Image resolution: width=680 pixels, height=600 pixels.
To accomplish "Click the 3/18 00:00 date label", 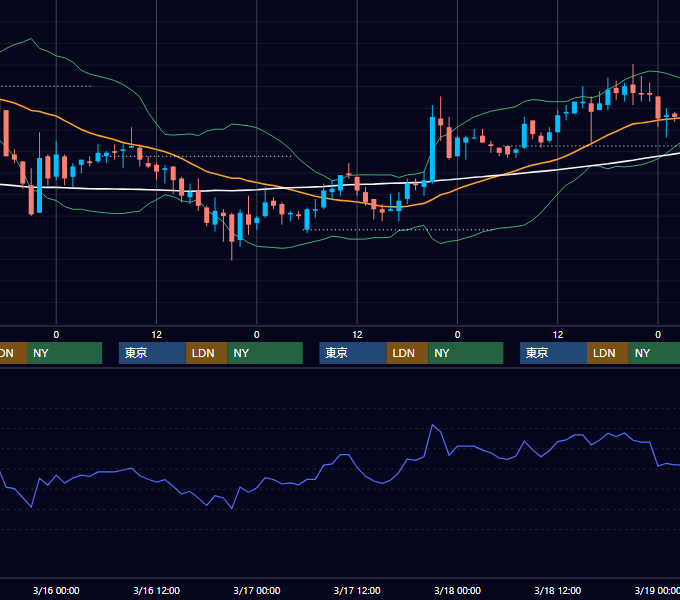I will pos(458,590).
